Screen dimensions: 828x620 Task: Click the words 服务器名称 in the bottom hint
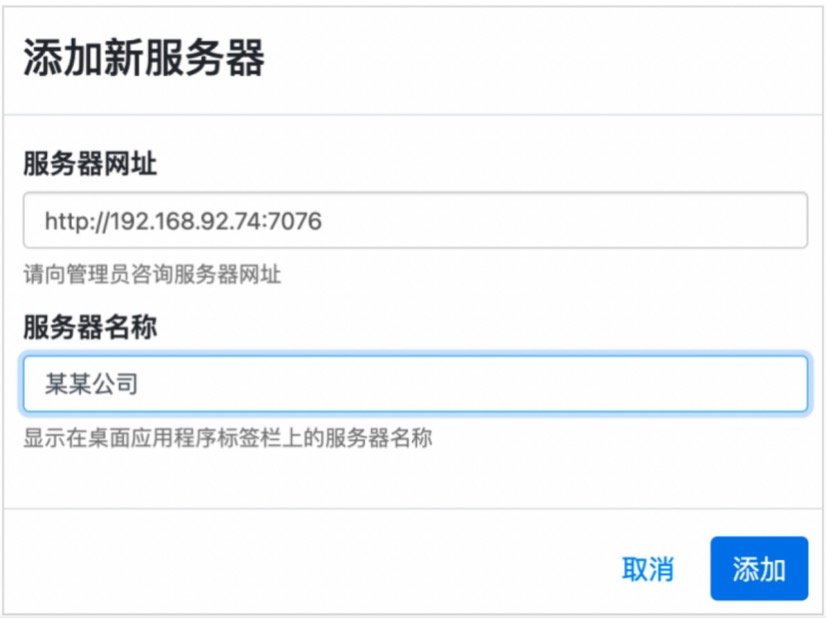tap(379, 438)
